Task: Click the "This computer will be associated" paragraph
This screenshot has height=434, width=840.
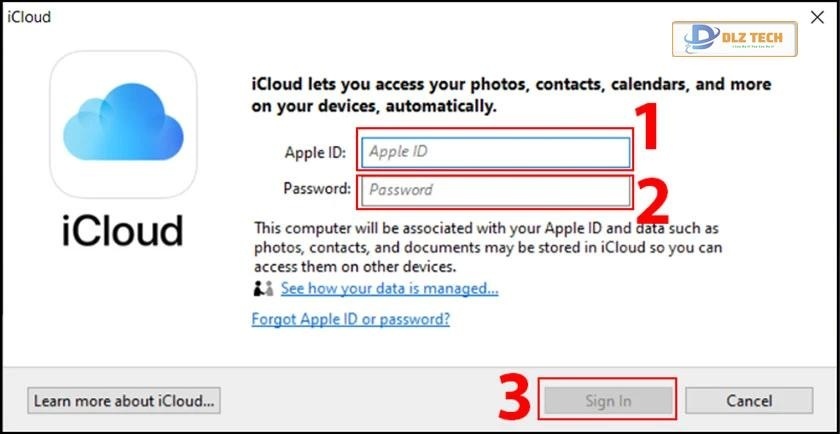Action: pyautogui.click(x=488, y=247)
